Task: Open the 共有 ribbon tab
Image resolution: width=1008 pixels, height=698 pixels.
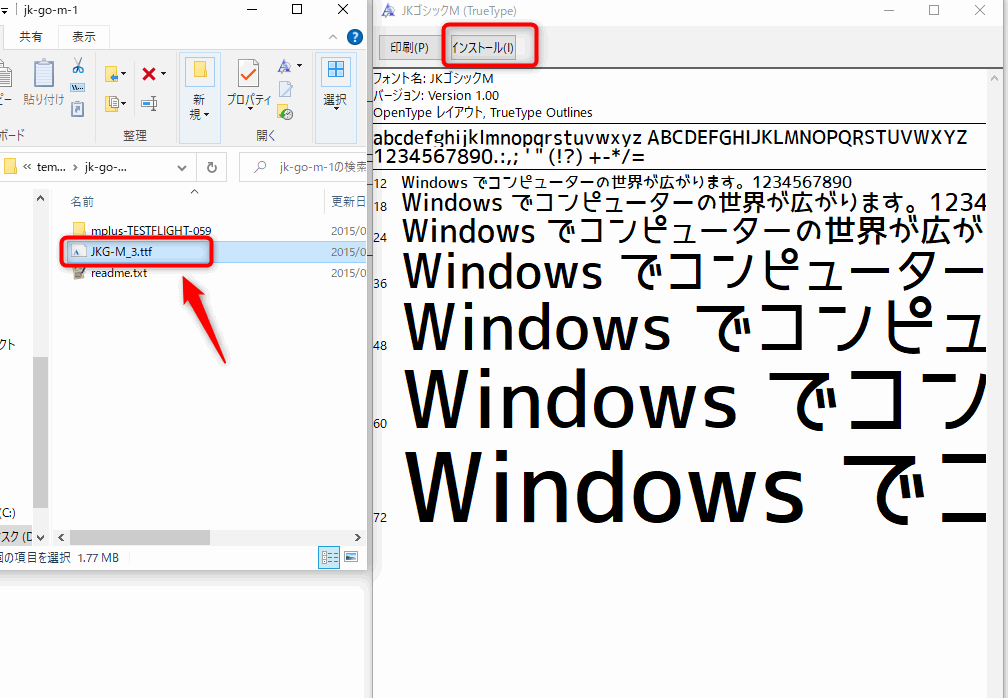Action: 30,37
